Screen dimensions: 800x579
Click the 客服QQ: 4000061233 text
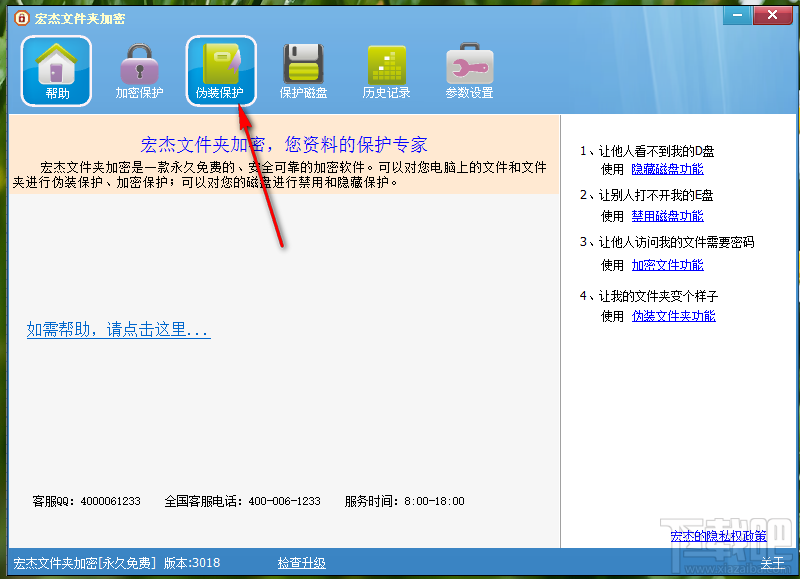pyautogui.click(x=86, y=501)
